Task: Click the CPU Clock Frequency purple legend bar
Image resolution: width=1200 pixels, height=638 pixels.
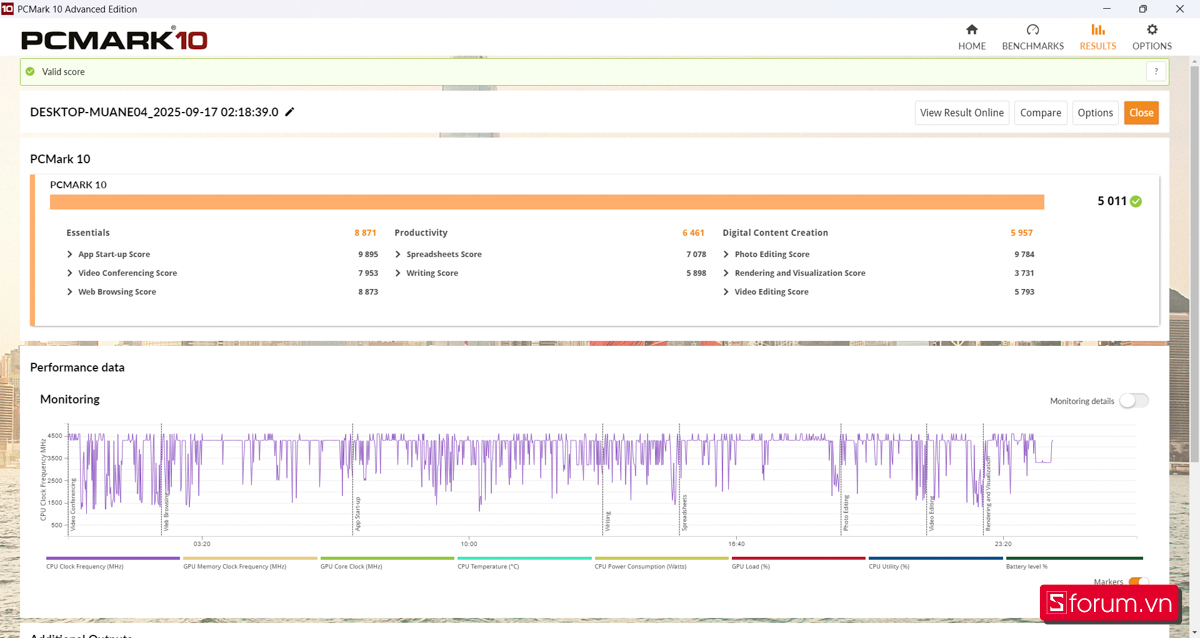Action: pos(113,559)
